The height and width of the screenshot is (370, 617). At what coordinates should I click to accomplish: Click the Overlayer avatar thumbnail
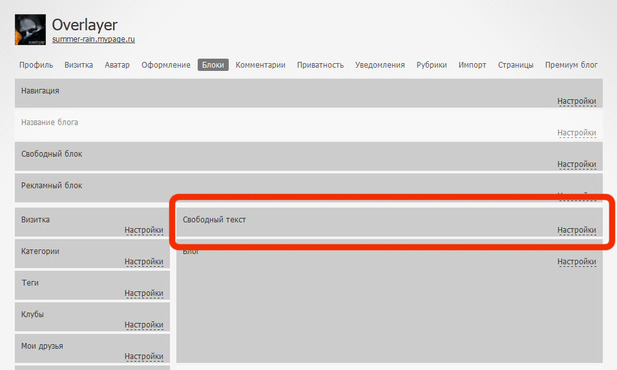30,30
